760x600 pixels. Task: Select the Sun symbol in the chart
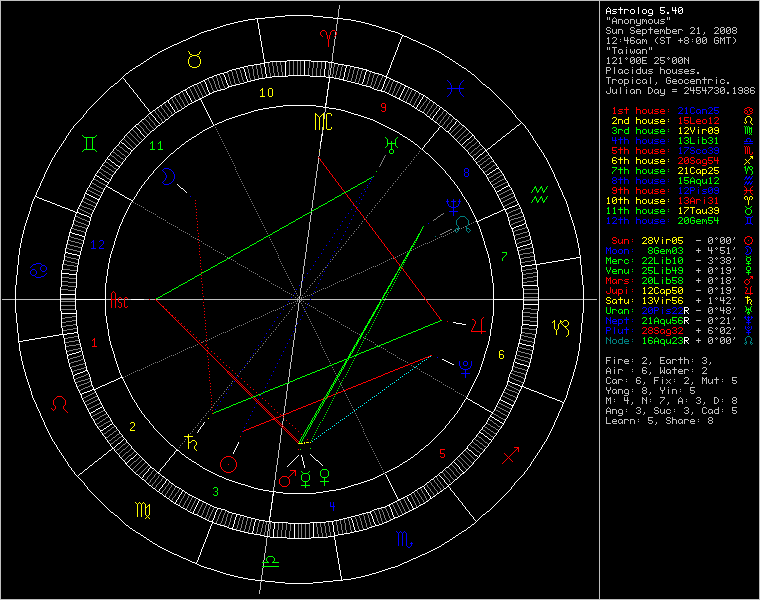229,464
